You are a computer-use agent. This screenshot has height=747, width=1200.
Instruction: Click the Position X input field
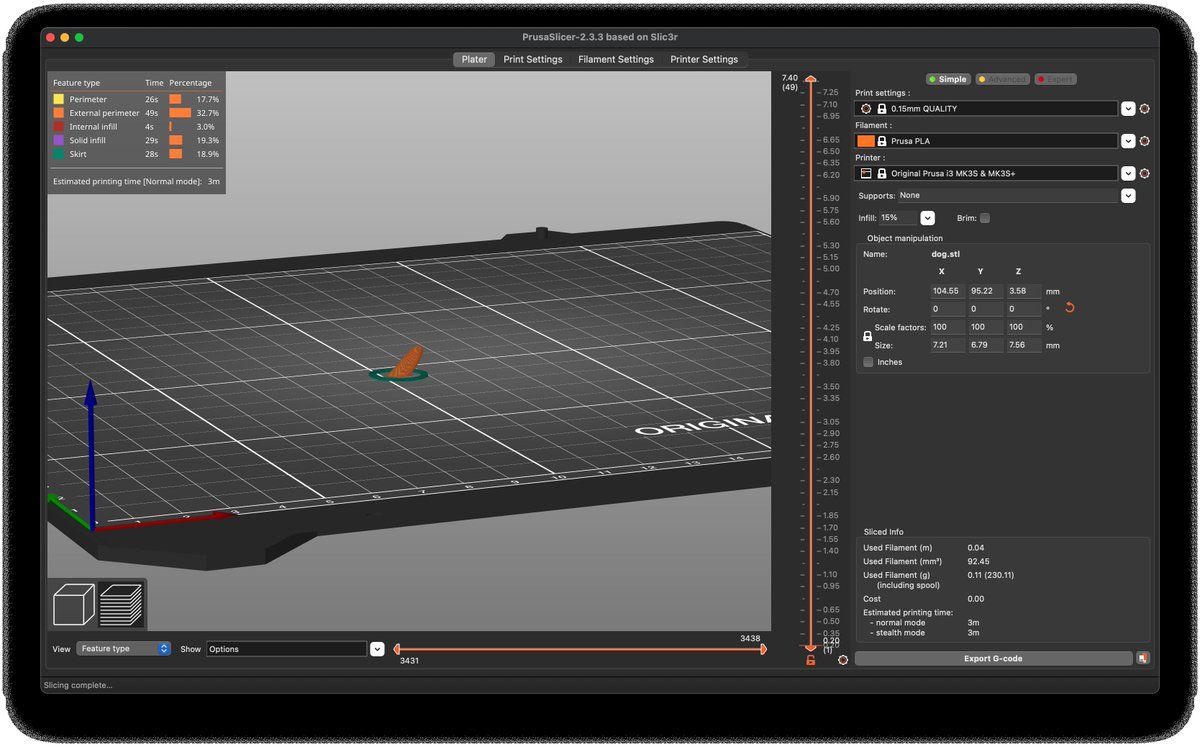946,291
